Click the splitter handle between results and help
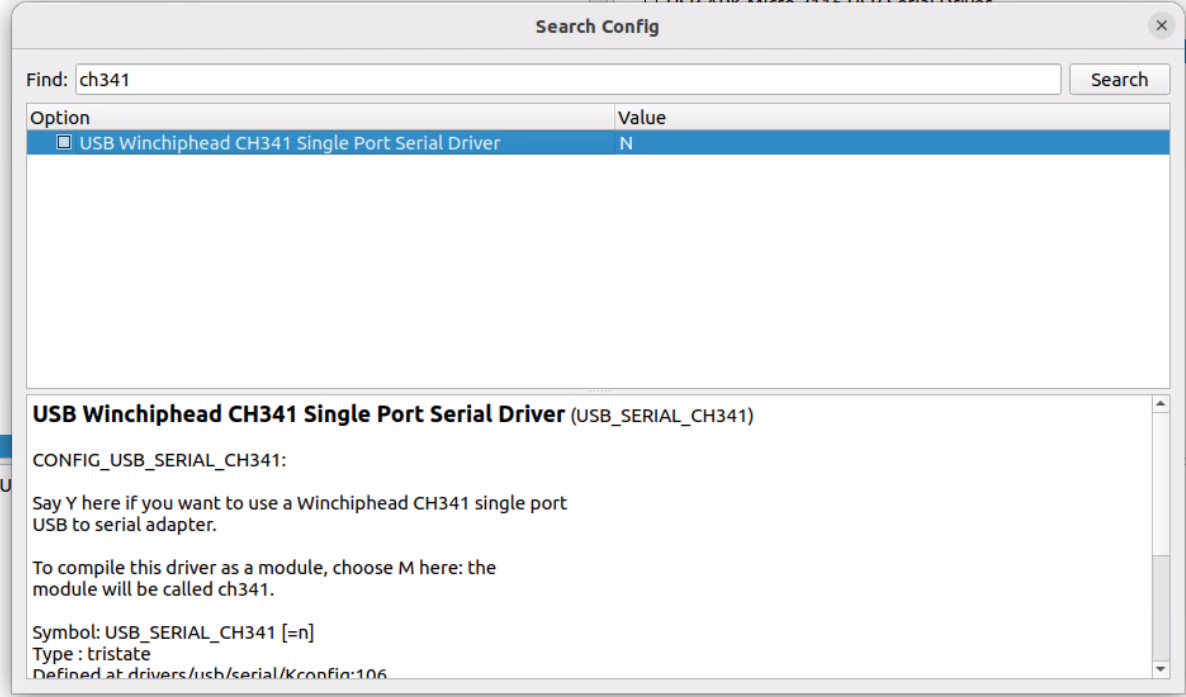This screenshot has height=697, width=1186. click(598, 391)
